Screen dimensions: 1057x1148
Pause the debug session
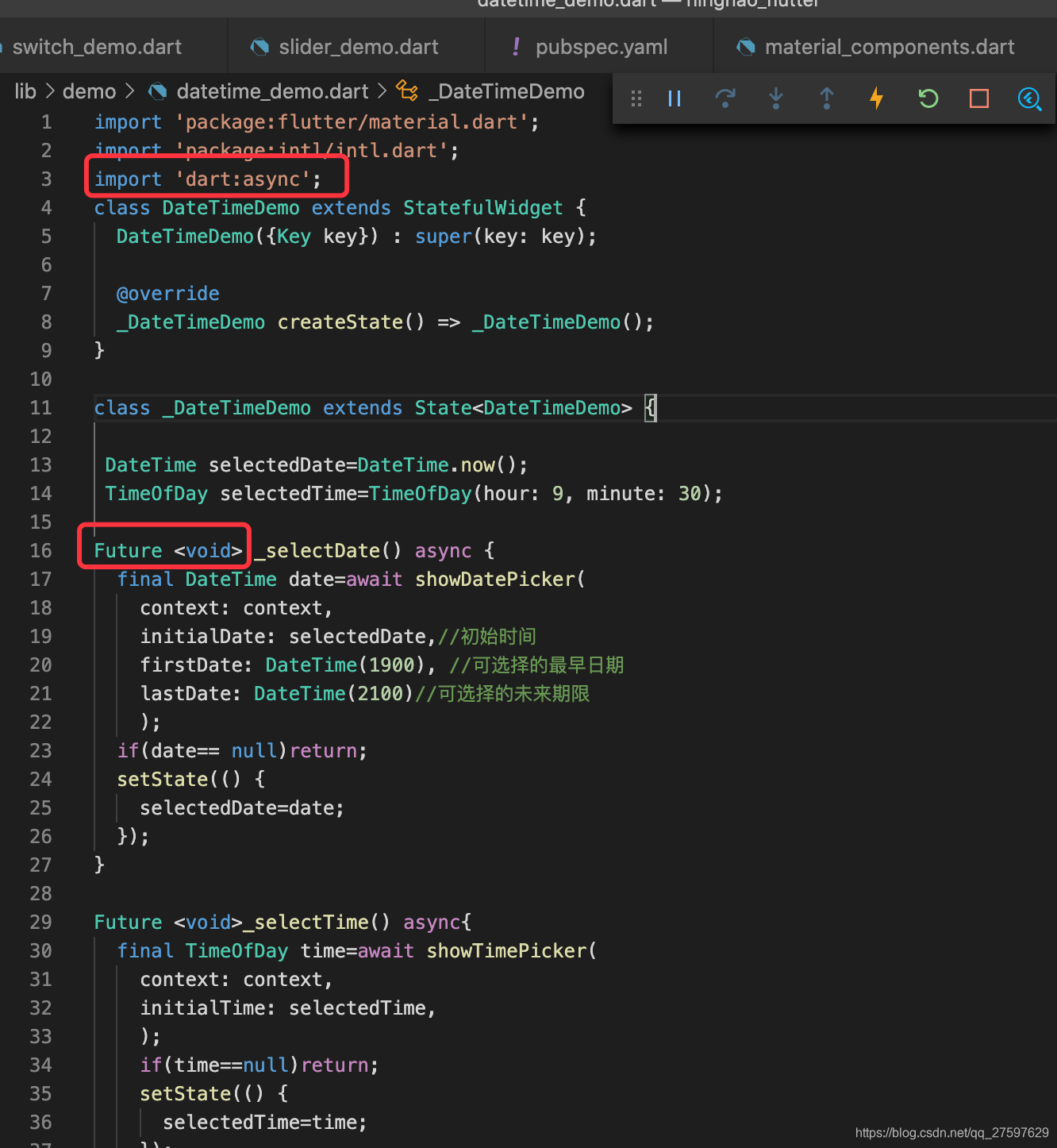pos(675,98)
